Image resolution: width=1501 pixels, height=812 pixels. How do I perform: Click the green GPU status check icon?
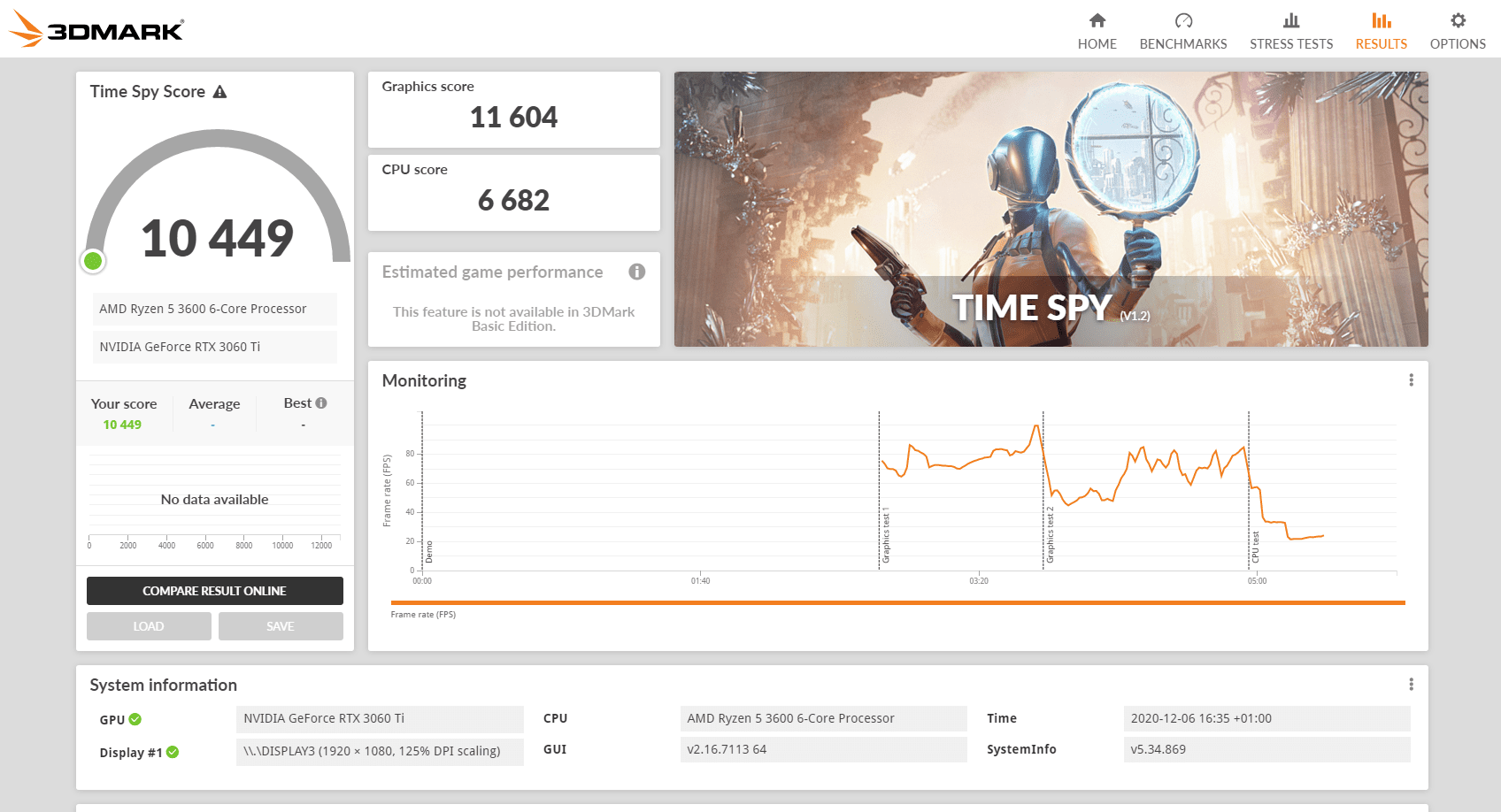[x=135, y=719]
